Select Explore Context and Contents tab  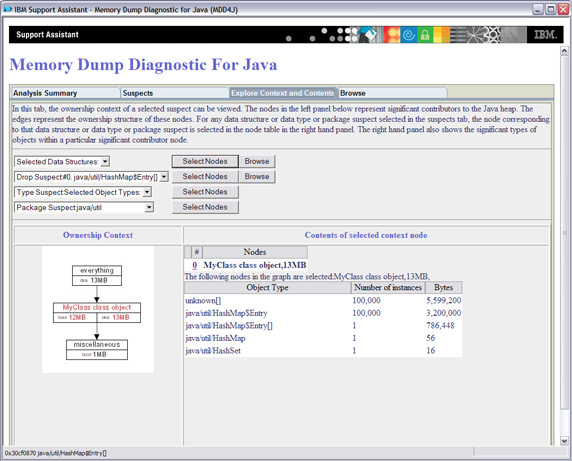[x=283, y=93]
